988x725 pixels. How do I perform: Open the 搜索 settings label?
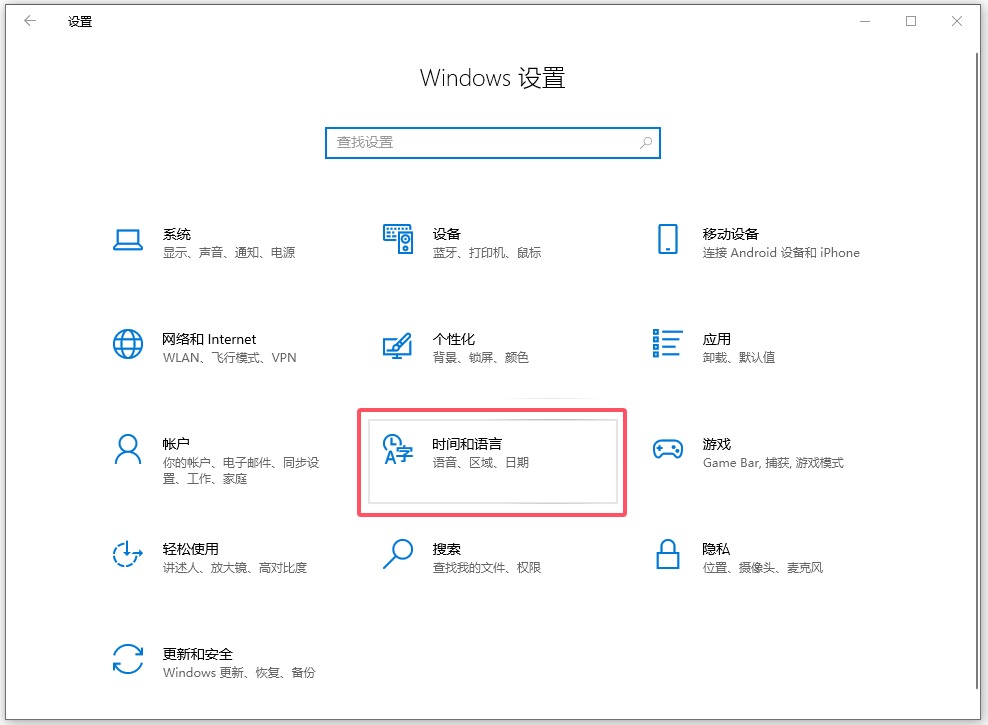[x=447, y=549]
